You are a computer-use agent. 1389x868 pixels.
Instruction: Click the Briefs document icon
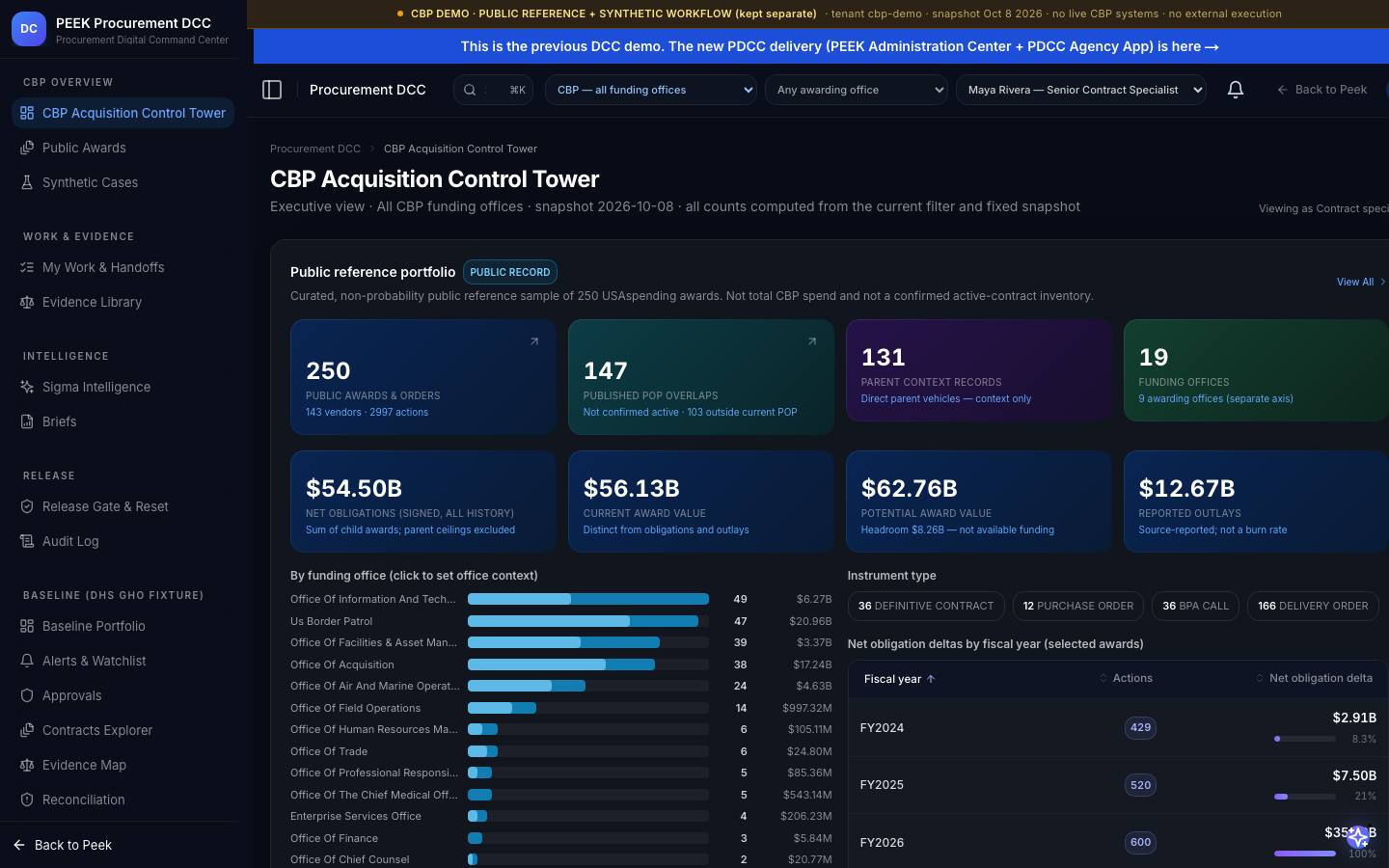pyautogui.click(x=27, y=421)
